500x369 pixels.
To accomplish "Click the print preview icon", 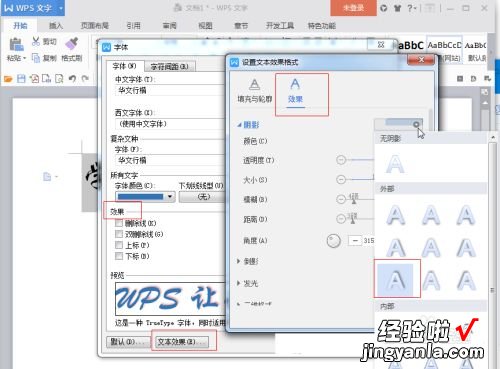I will pos(59,79).
